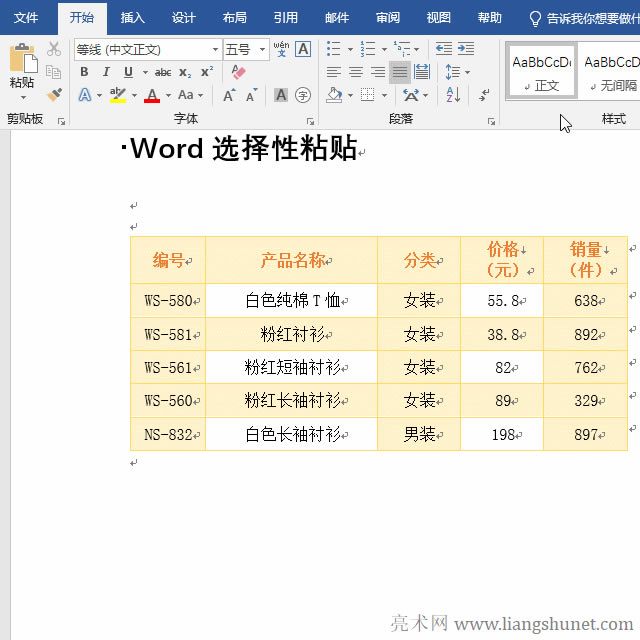Viewport: 640px width, 640px height.
Task: Click the 告诉我你想要做什么 search box
Action: [590, 18]
